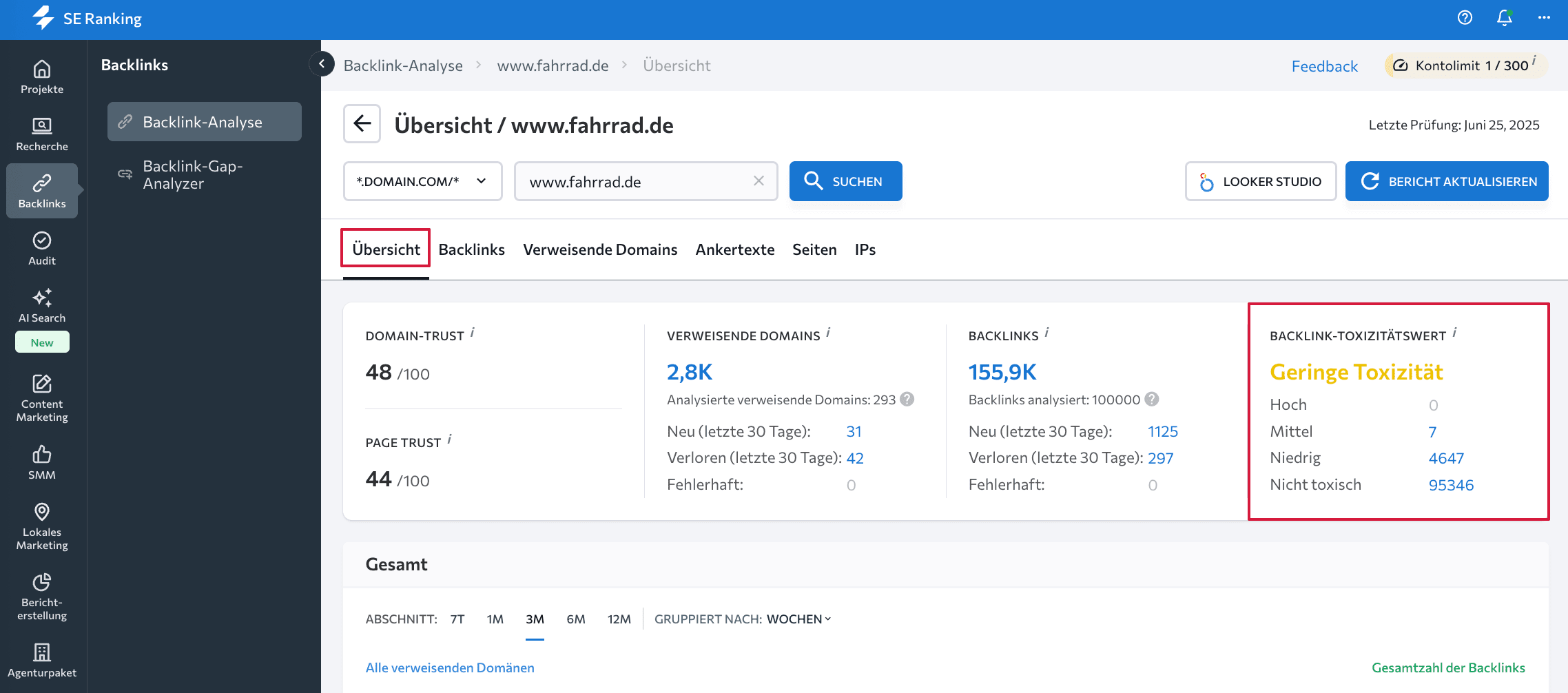The image size is (1568, 693).
Task: Click the Suchen button
Action: coord(845,181)
